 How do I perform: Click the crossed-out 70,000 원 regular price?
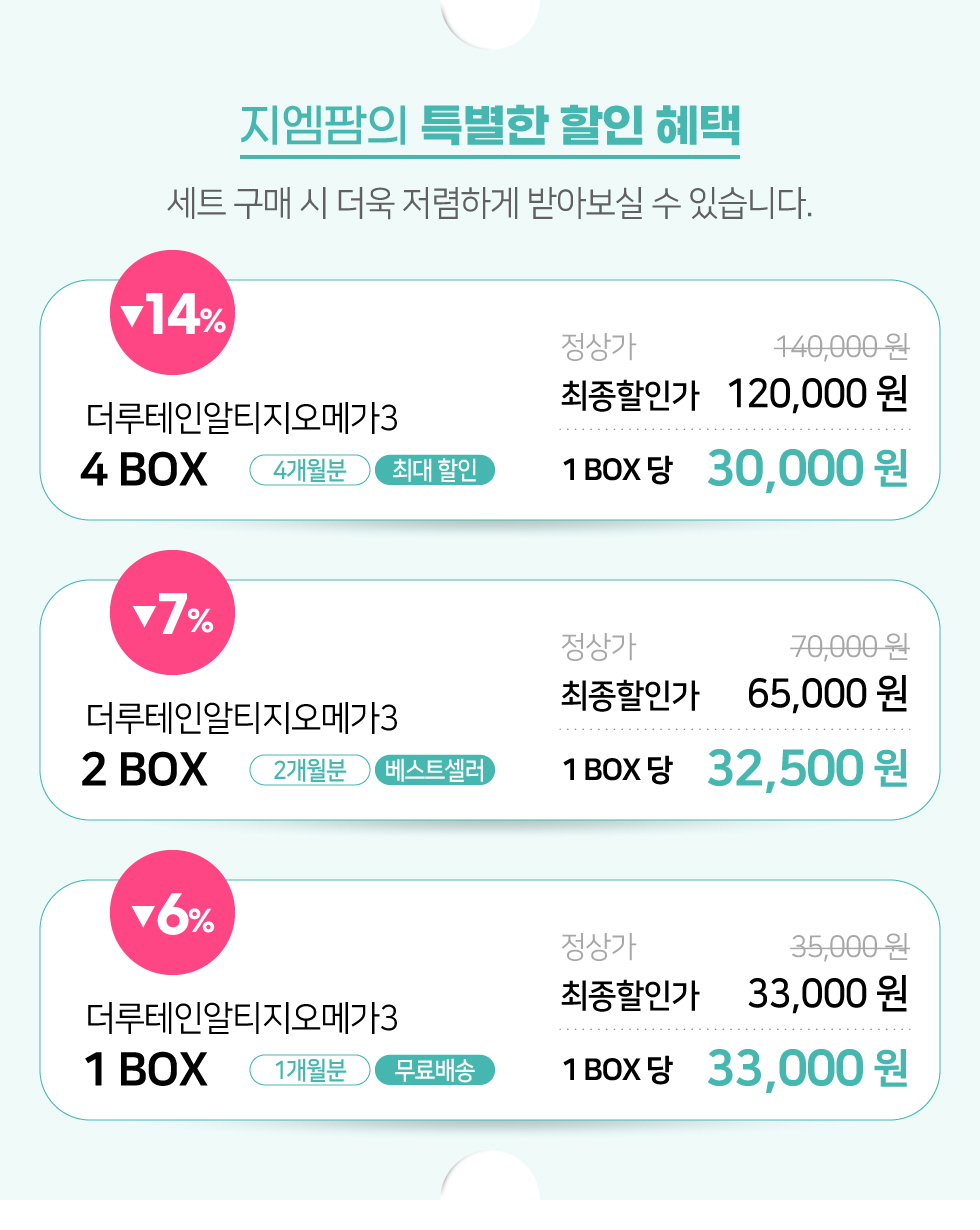coord(849,647)
